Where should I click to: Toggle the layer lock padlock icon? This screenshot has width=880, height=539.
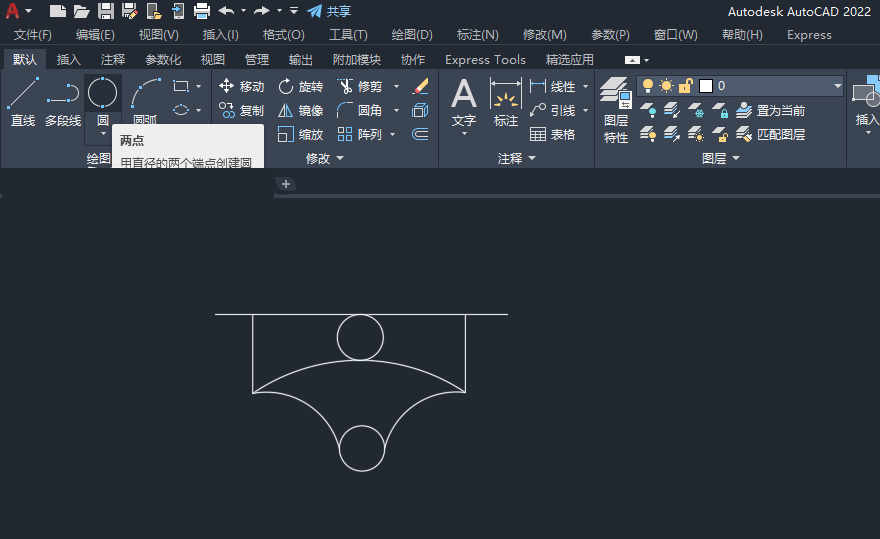[x=685, y=86]
